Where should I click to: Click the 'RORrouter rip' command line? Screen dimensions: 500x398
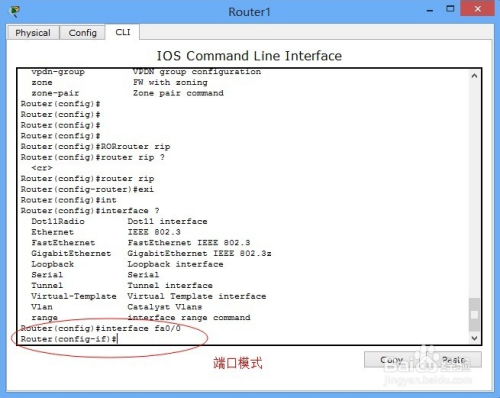click(95, 147)
